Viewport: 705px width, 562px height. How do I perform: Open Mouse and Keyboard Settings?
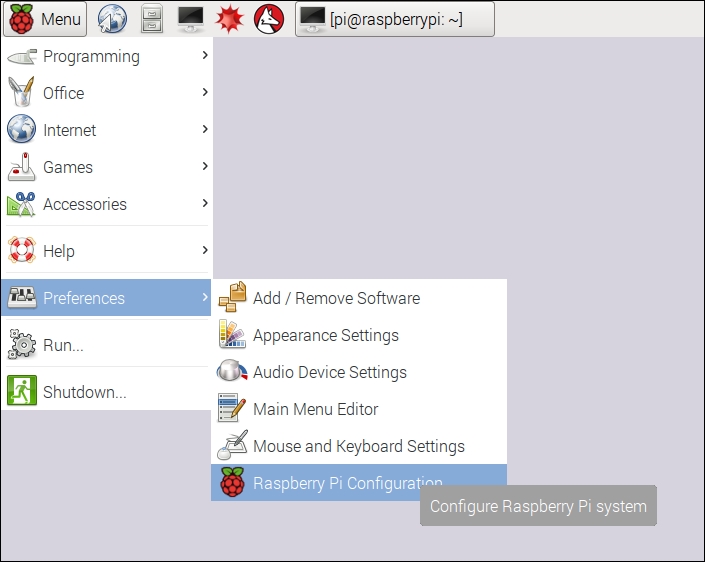[x=359, y=446]
